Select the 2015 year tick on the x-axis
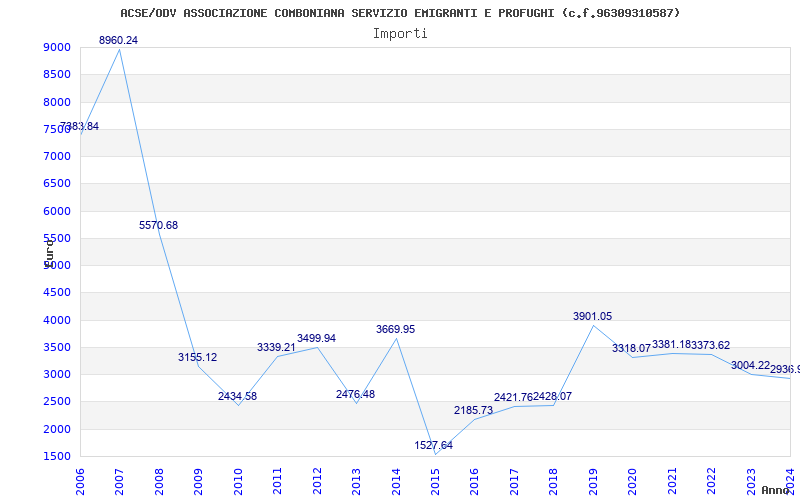The image size is (800, 500). coord(436,478)
